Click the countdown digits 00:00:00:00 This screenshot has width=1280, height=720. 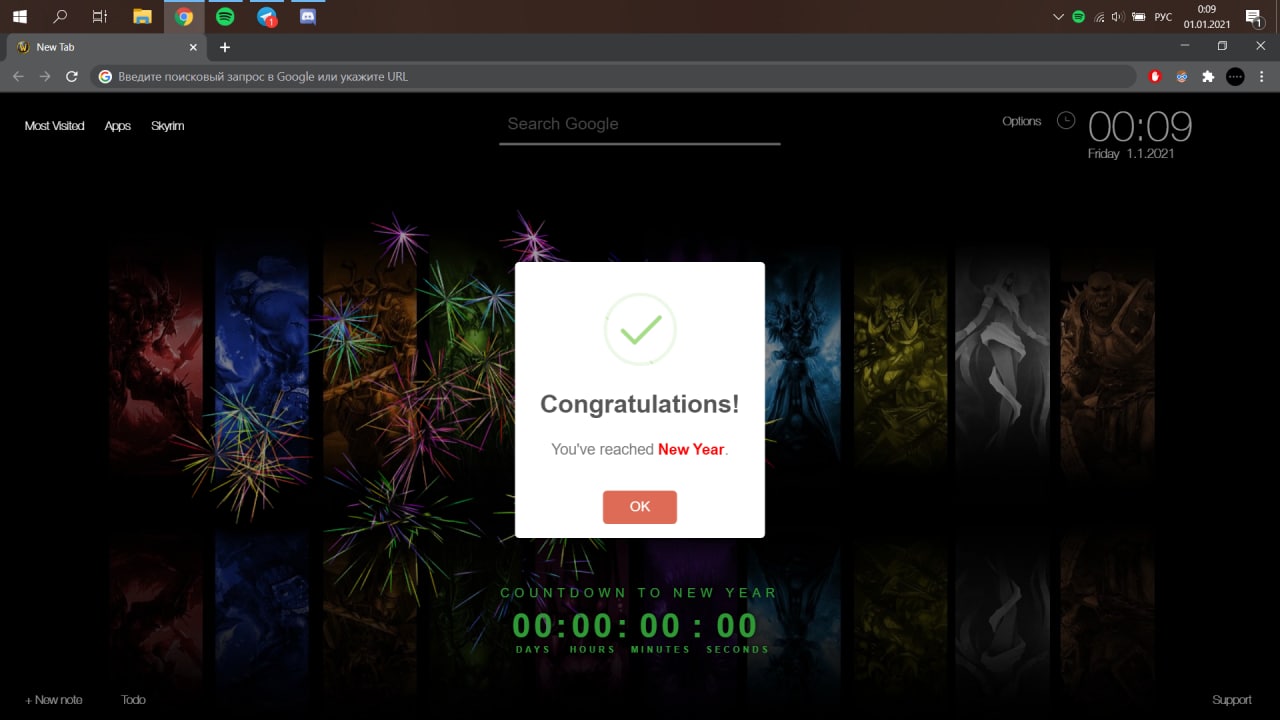[x=636, y=626]
